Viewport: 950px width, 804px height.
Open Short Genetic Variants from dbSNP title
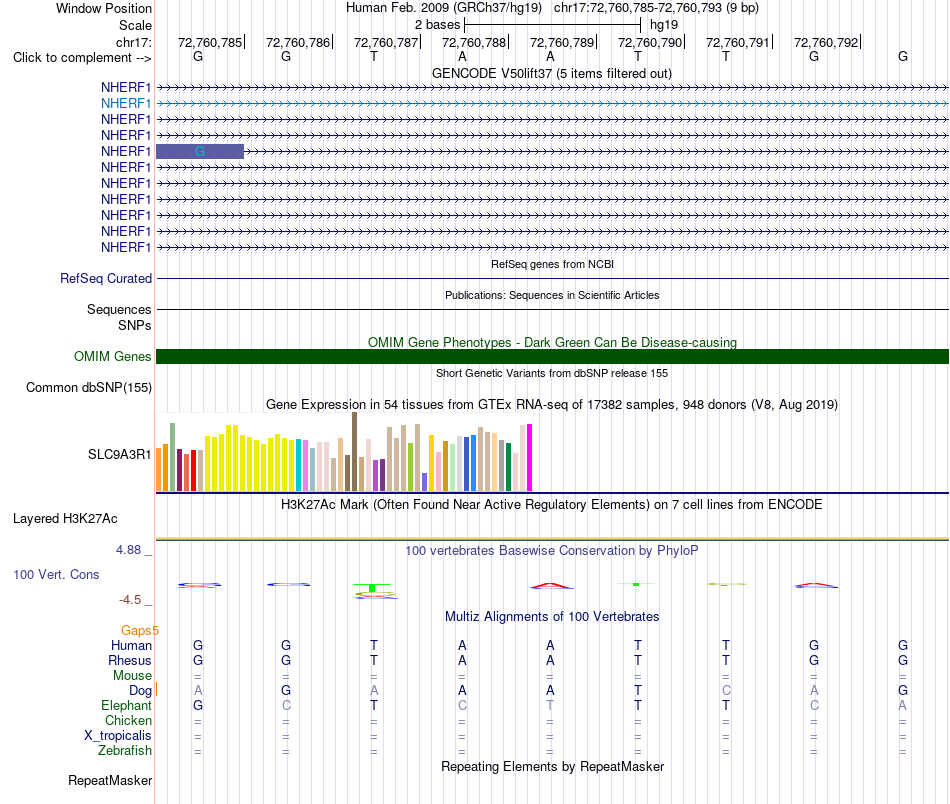(x=552, y=373)
